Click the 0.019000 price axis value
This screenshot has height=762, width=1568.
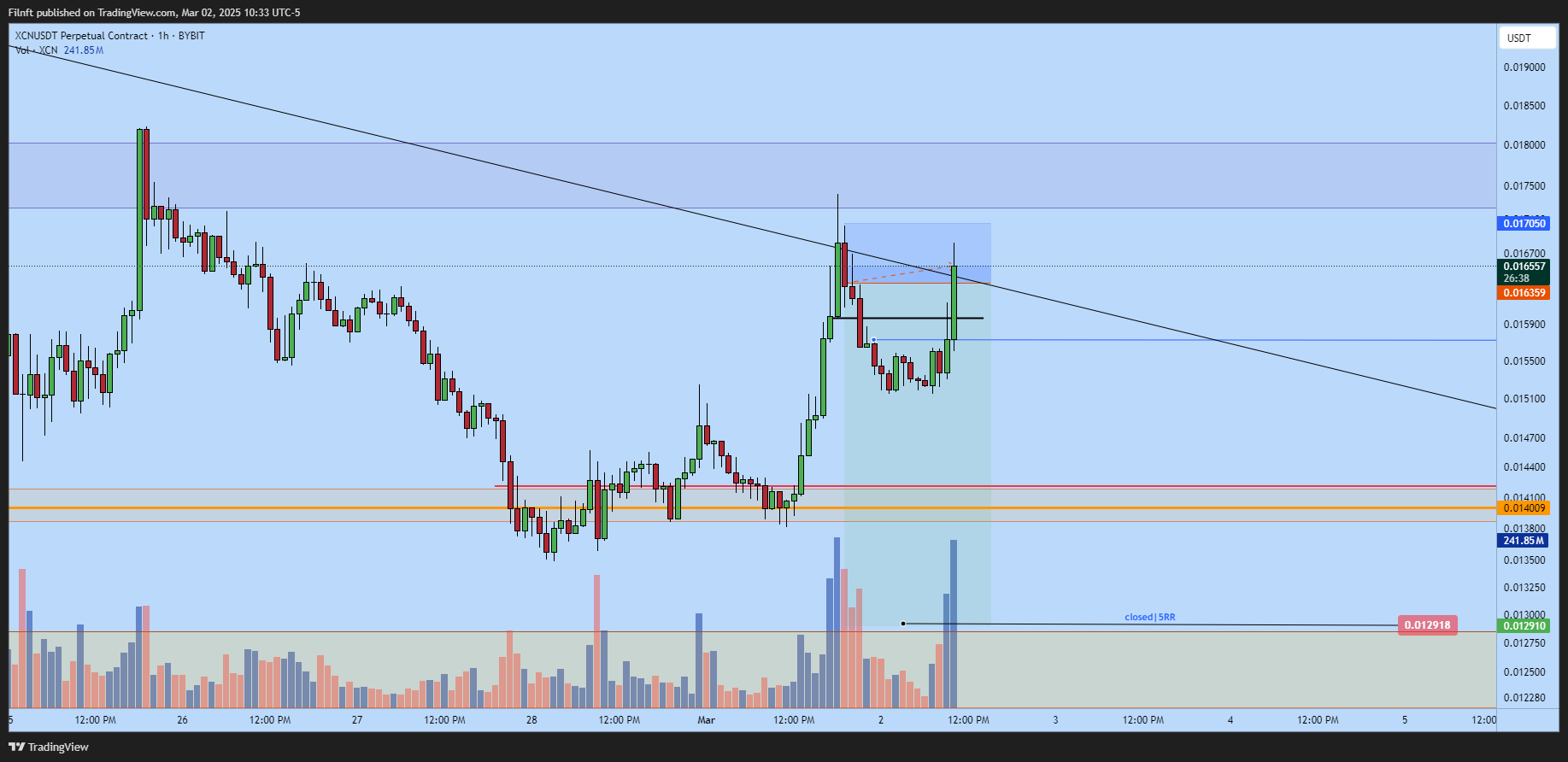1524,67
